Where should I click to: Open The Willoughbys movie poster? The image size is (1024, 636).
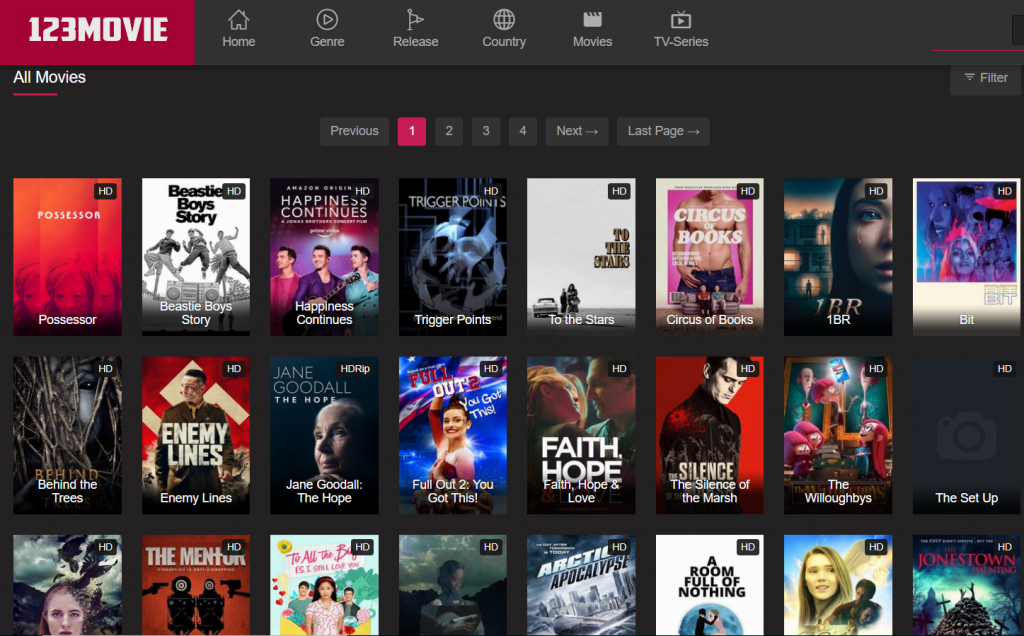click(x=838, y=435)
